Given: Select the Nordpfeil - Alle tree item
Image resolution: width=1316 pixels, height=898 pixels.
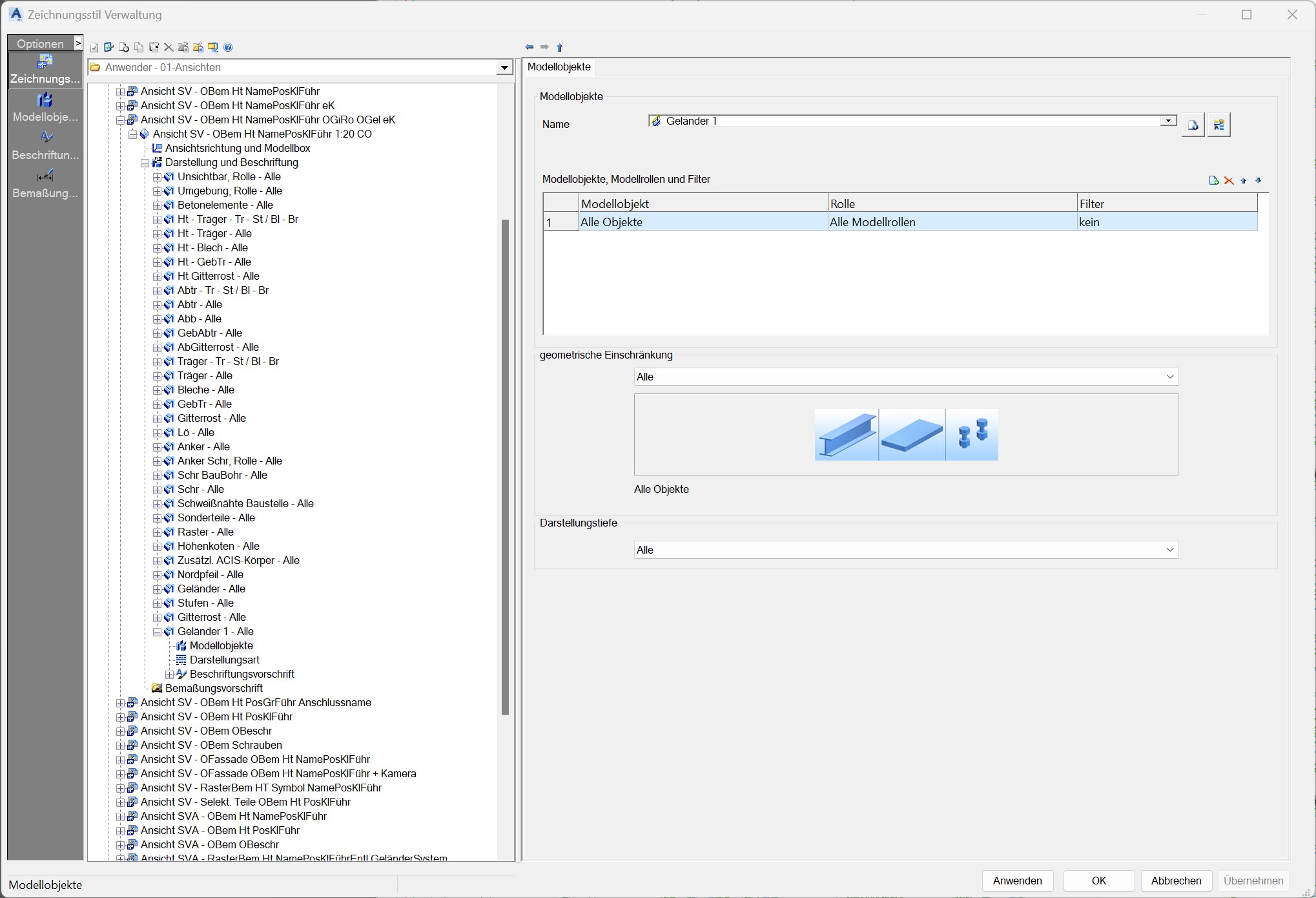Looking at the screenshot, I should click(x=211, y=575).
